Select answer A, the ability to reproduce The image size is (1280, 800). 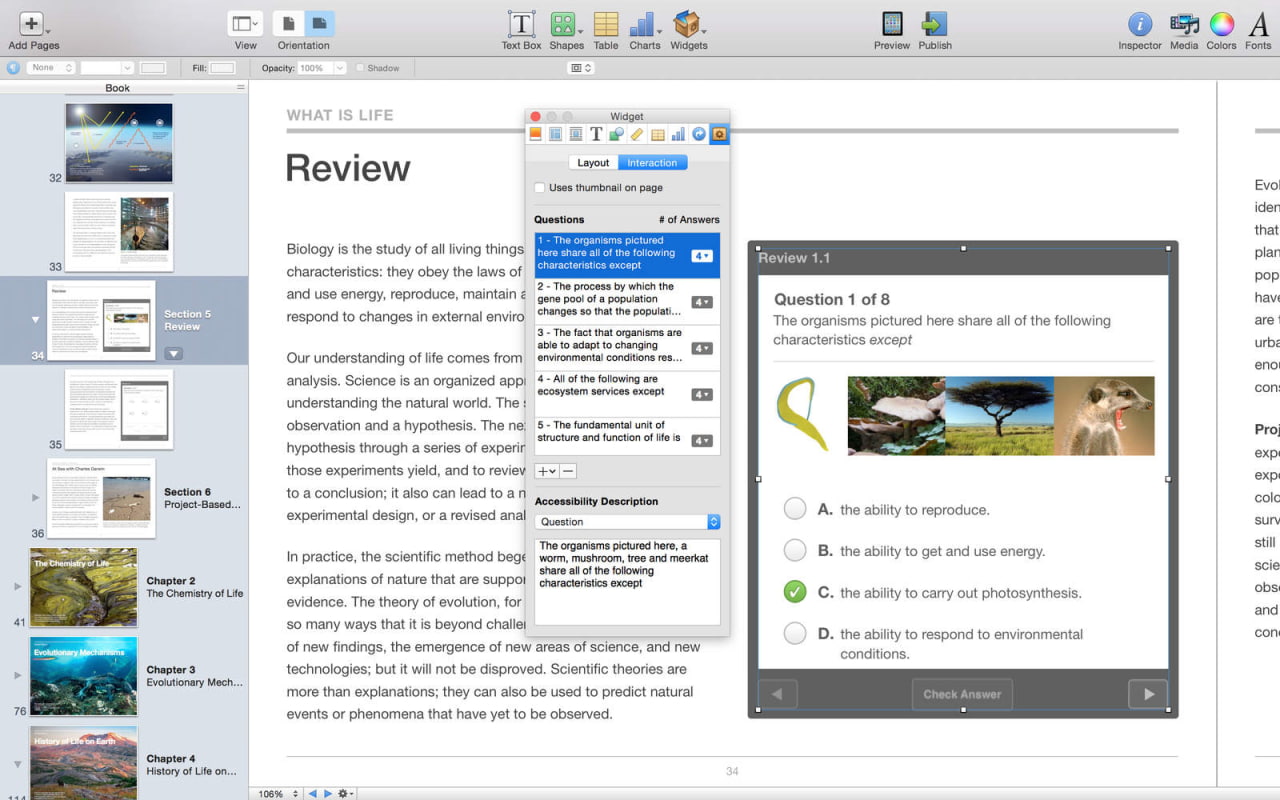[x=795, y=508]
